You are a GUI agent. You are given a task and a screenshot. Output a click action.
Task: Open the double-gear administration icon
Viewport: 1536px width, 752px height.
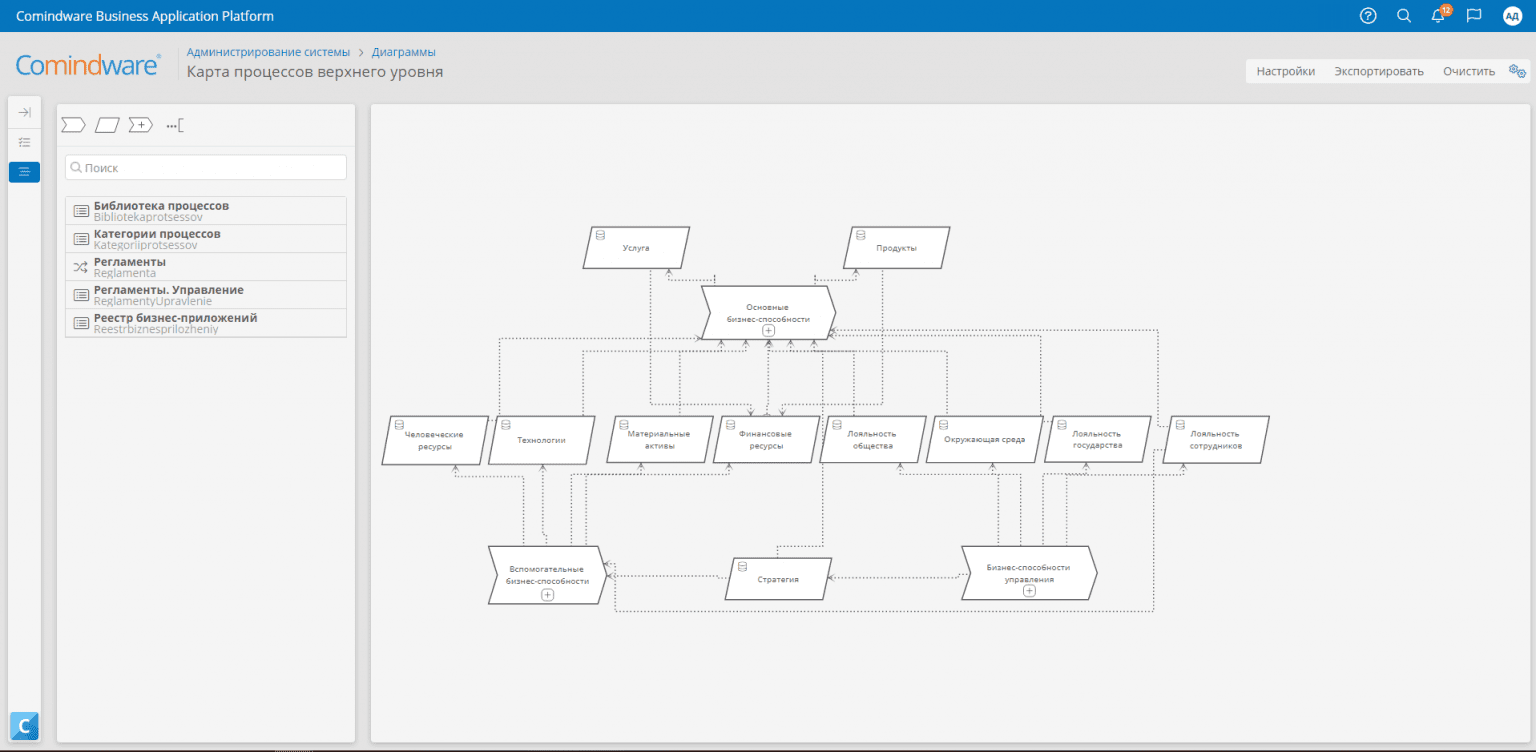click(1517, 71)
